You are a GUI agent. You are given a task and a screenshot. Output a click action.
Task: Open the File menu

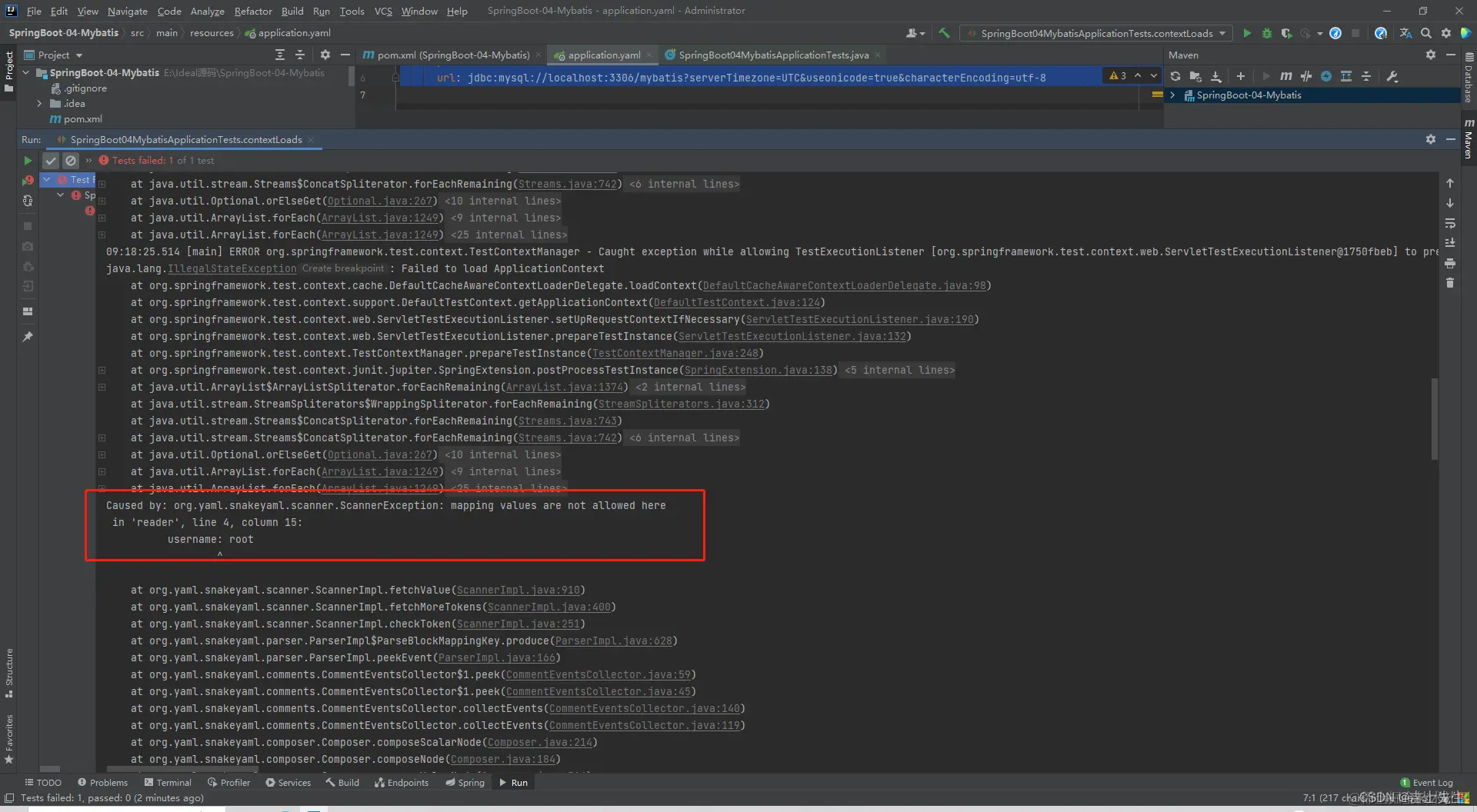[x=34, y=11]
